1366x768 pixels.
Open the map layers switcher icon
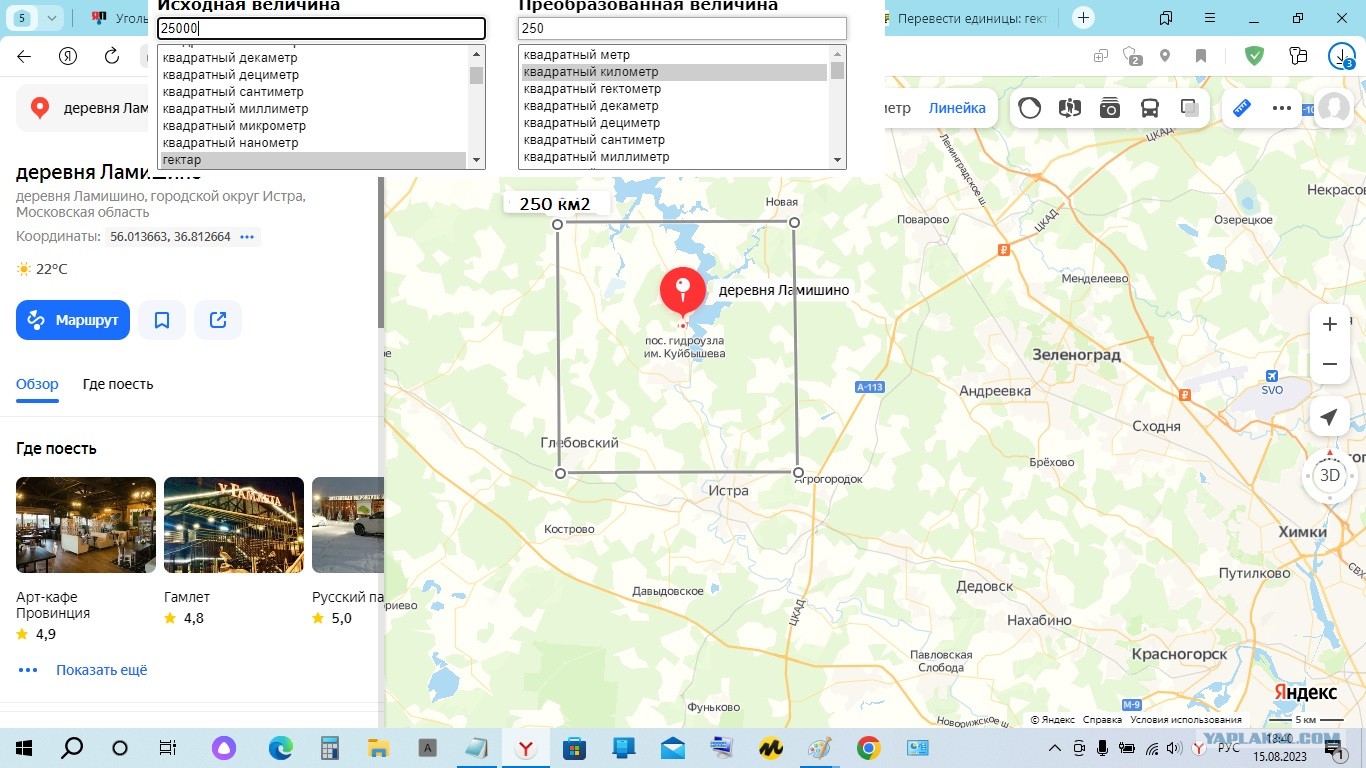coord(1190,108)
